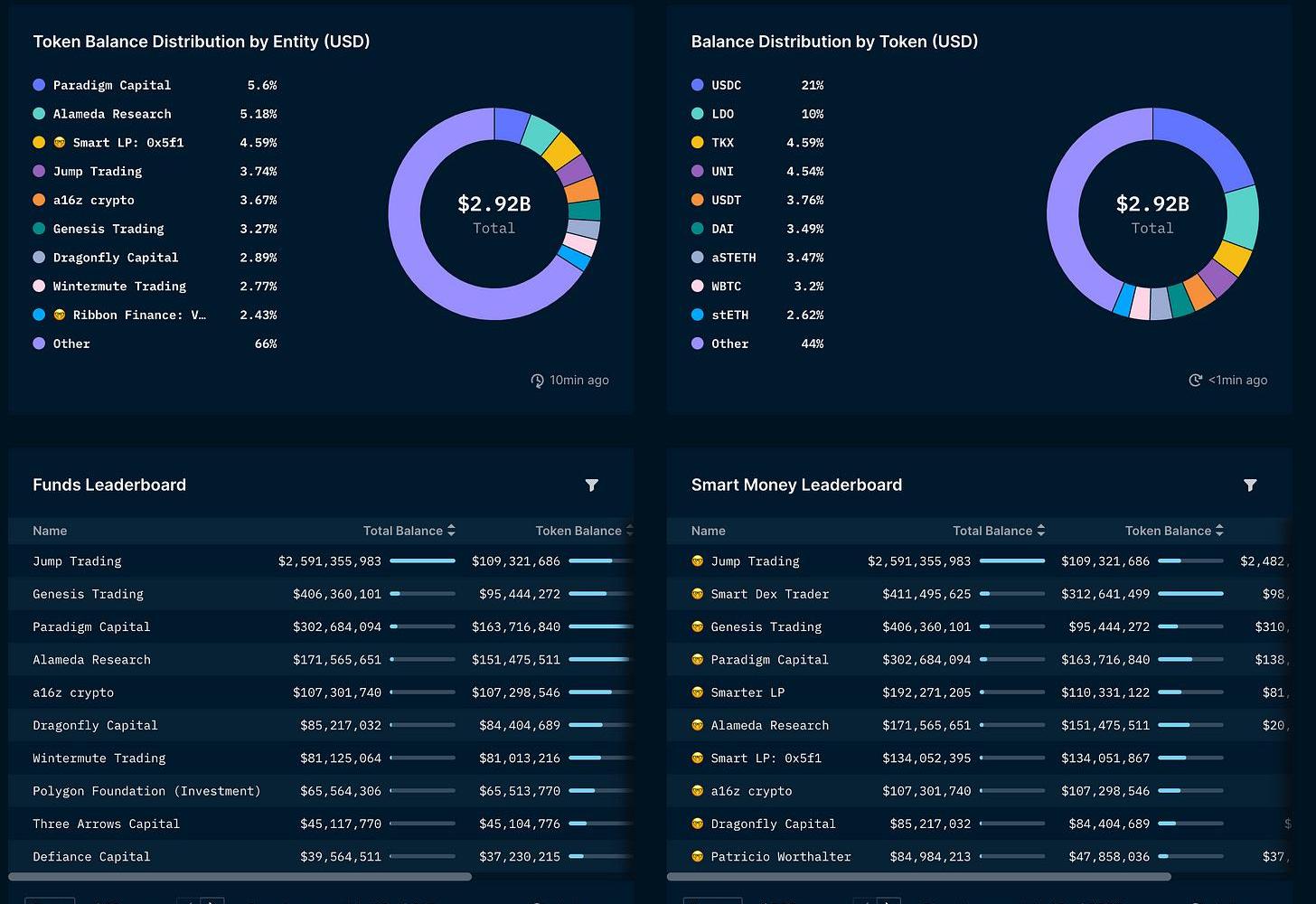Select Alameda Research legend color dot
1316x904 pixels.
39,114
